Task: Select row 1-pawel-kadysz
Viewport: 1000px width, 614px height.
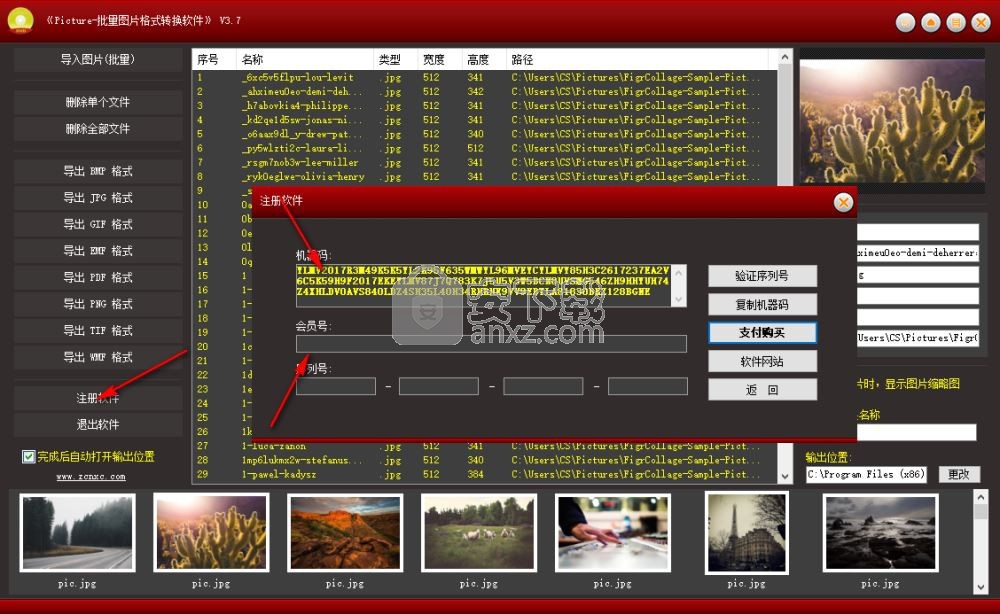Action: 485,474
